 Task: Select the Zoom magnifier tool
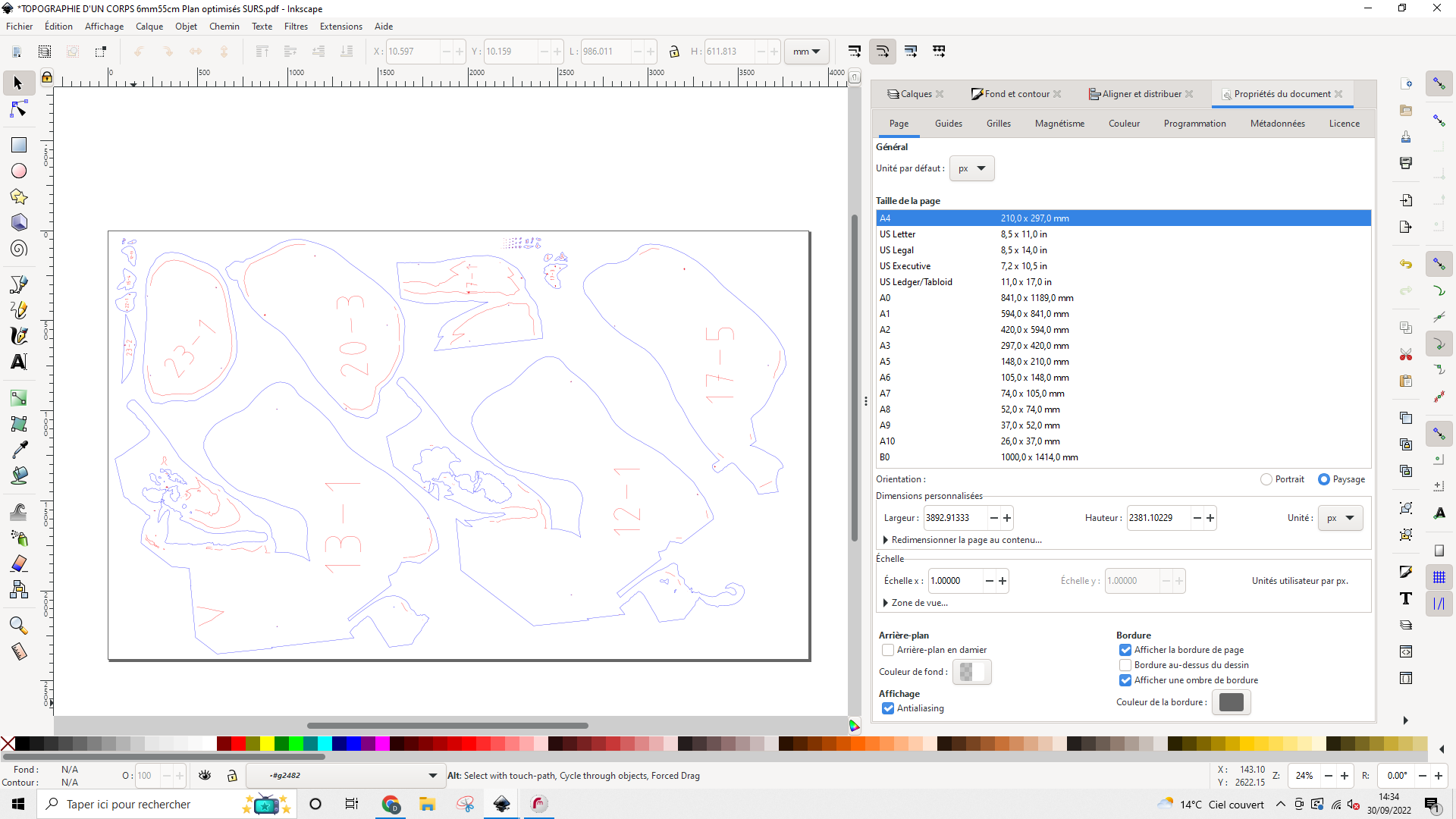19,626
